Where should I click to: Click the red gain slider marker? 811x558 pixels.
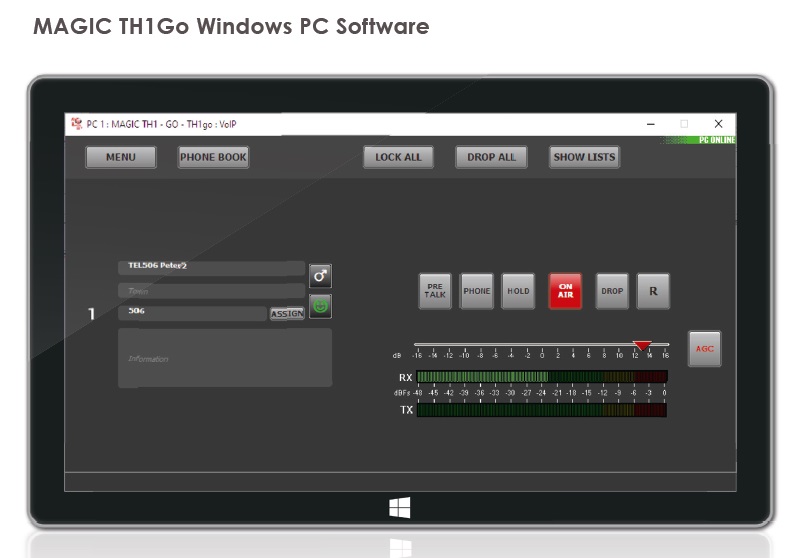[642, 345]
